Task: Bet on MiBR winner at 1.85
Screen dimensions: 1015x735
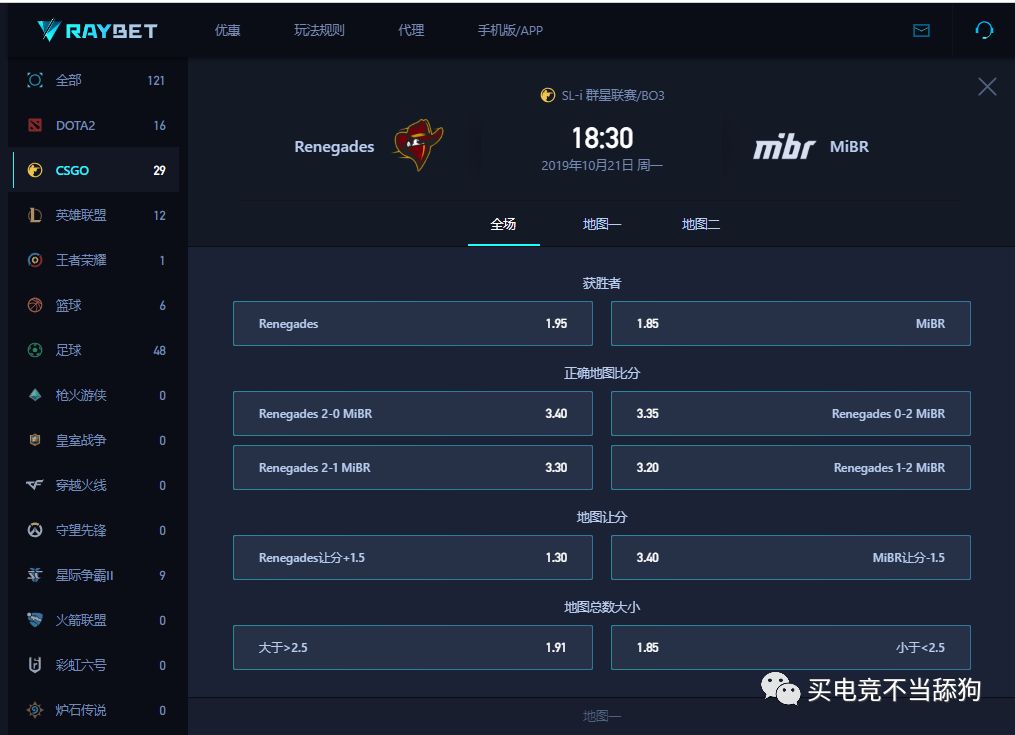Action: tap(790, 323)
